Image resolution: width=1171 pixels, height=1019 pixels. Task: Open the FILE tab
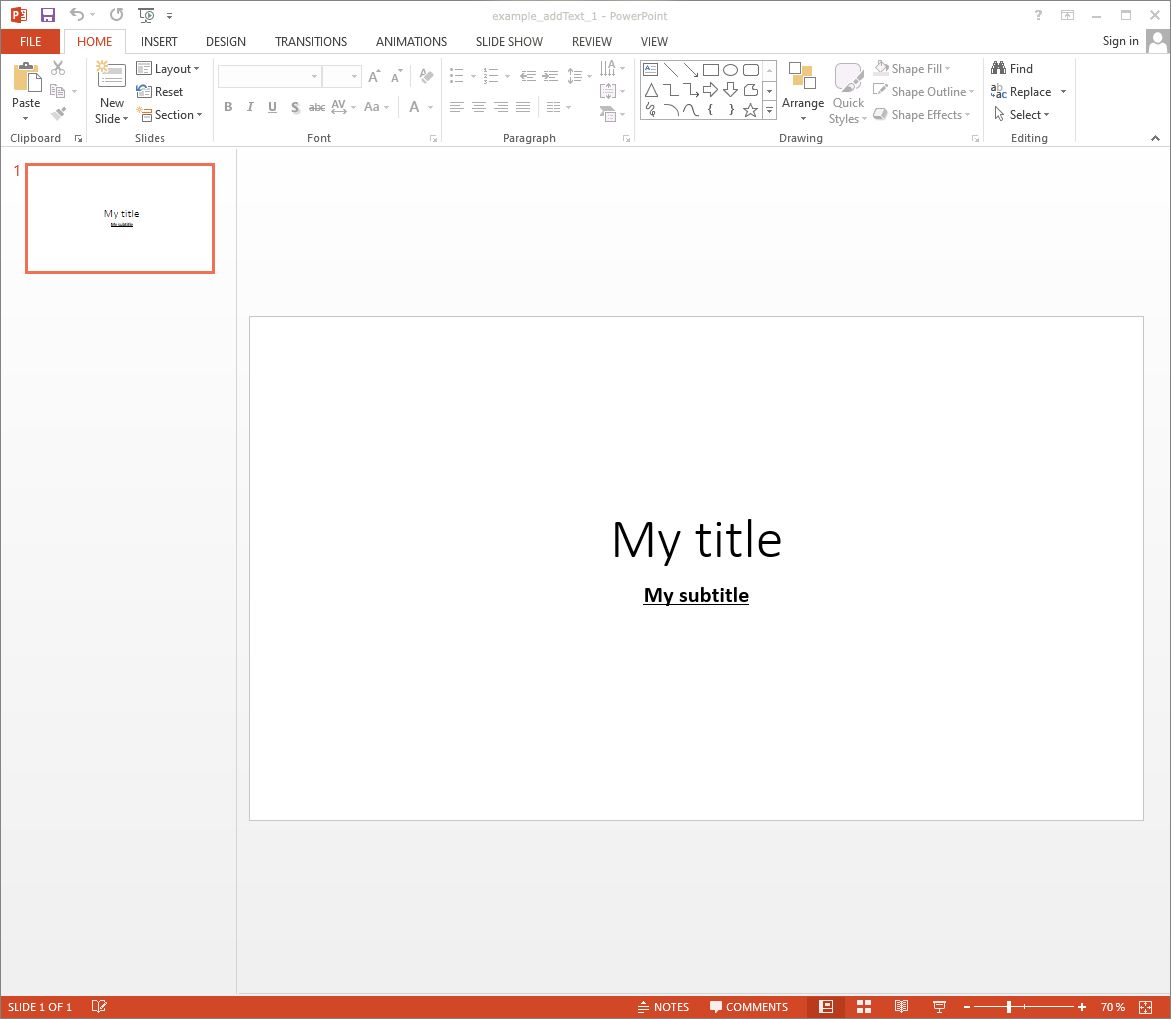pyautogui.click(x=31, y=41)
